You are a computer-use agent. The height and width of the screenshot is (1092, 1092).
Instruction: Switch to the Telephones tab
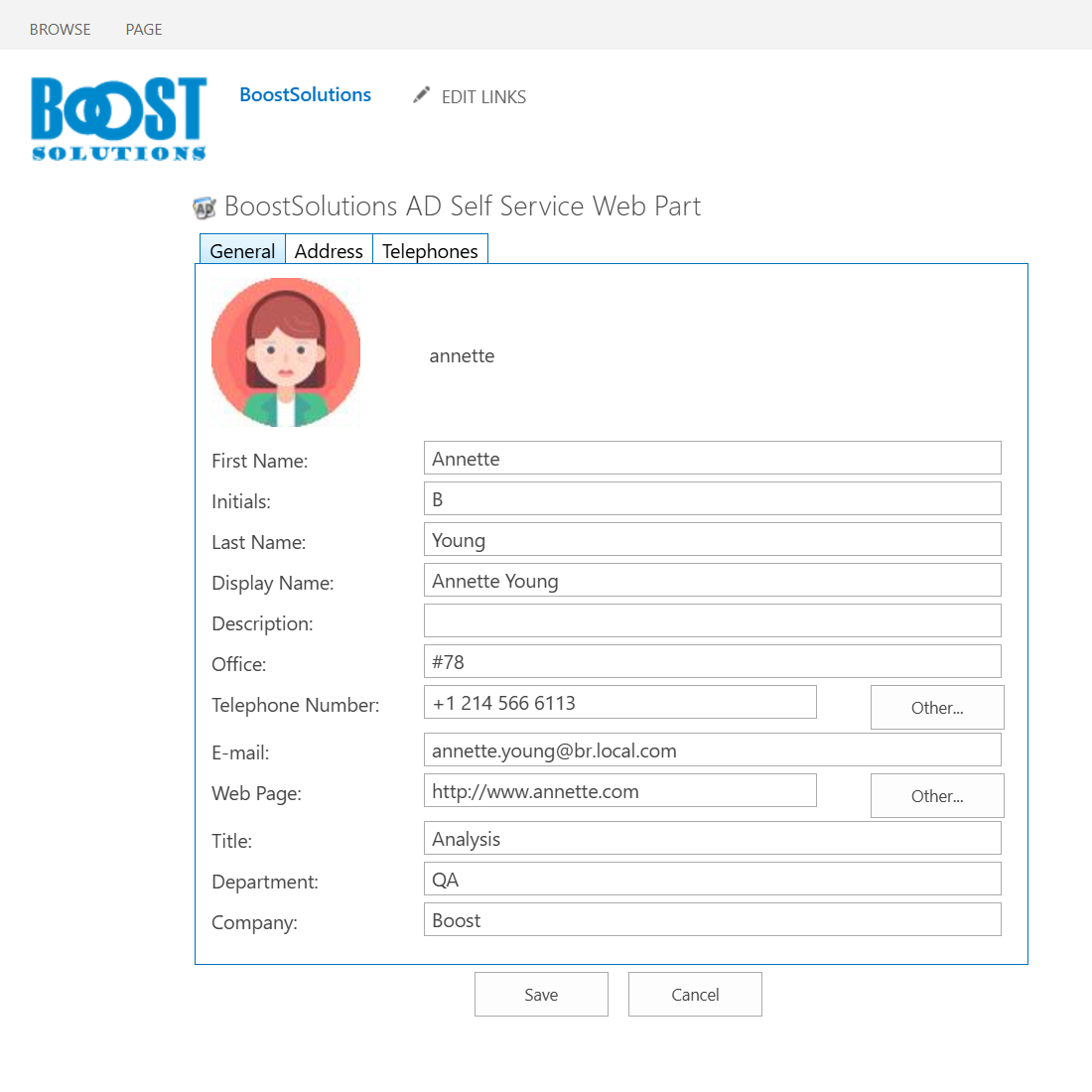[x=430, y=250]
